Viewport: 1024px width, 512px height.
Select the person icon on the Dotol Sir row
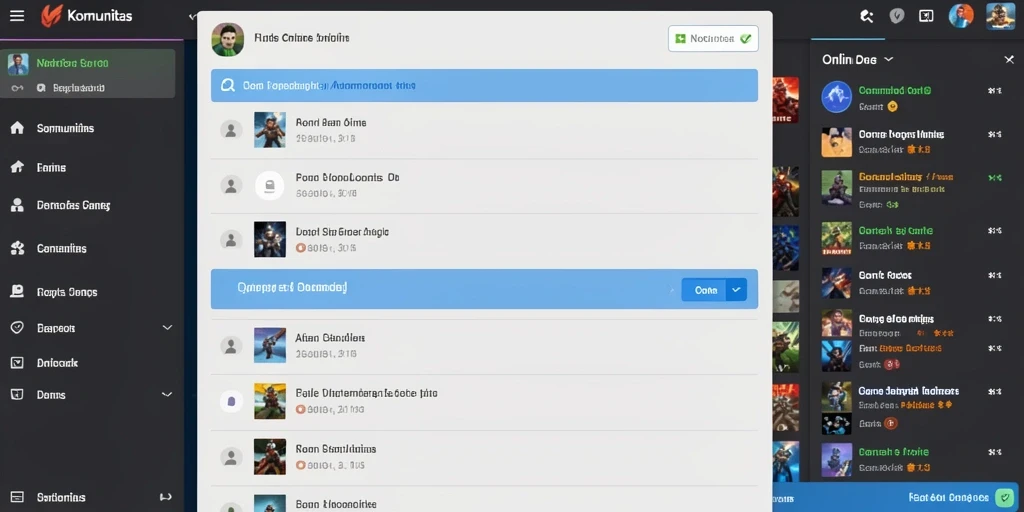pyautogui.click(x=230, y=240)
